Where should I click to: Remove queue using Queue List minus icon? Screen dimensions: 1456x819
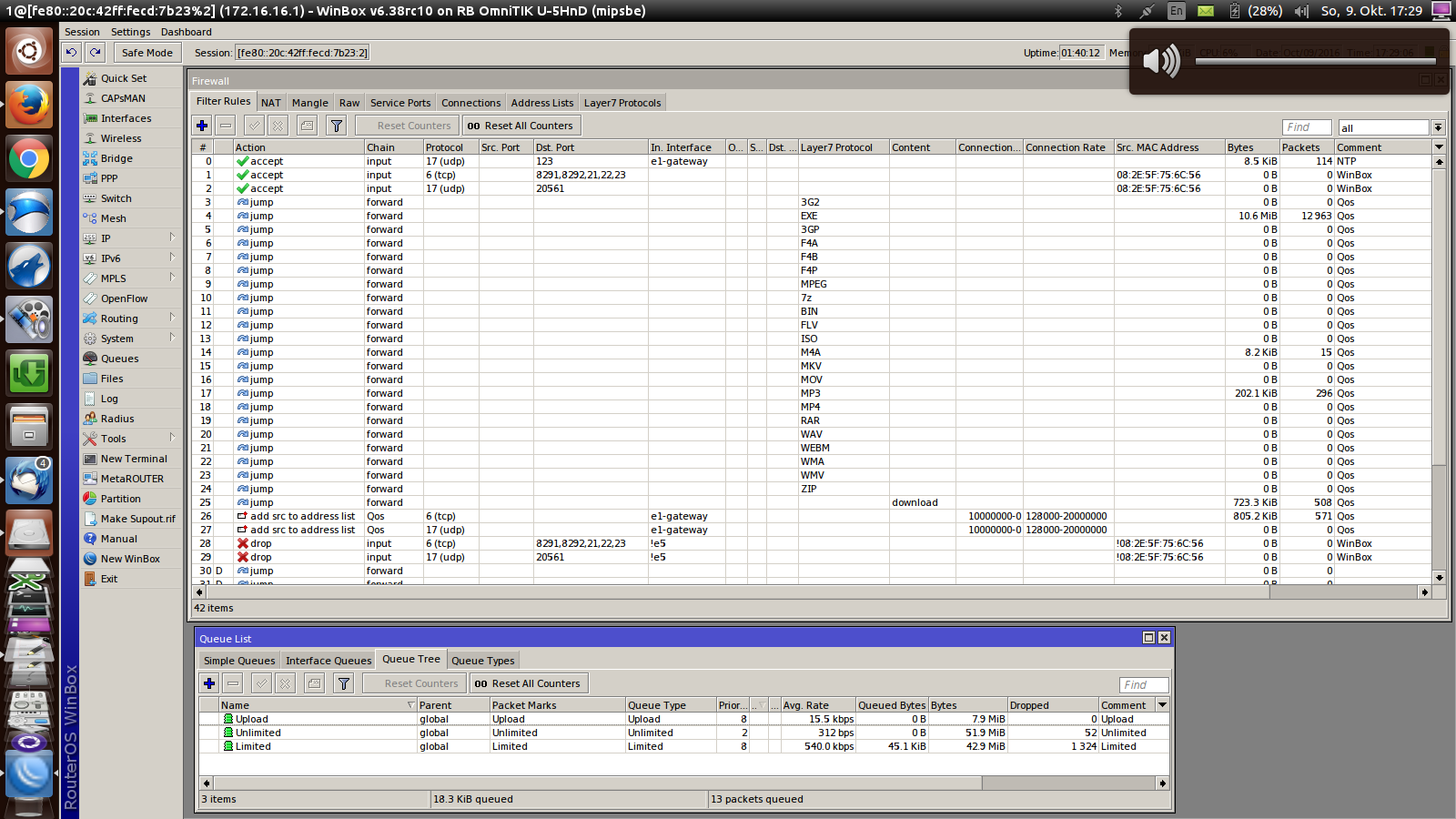pyautogui.click(x=233, y=683)
